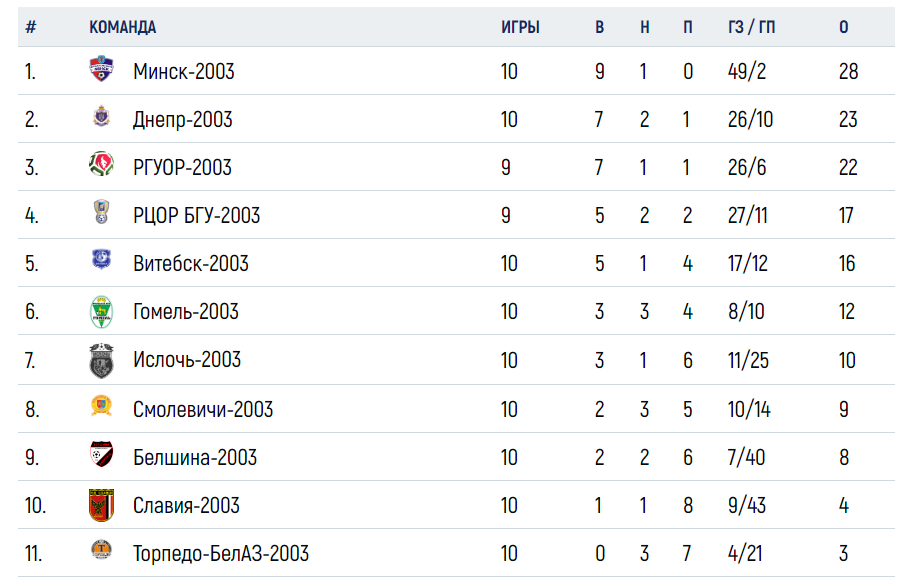Screen dimensions: 910x588
Task: Select the Витебск-2003 blue crest
Action: [x=102, y=259]
